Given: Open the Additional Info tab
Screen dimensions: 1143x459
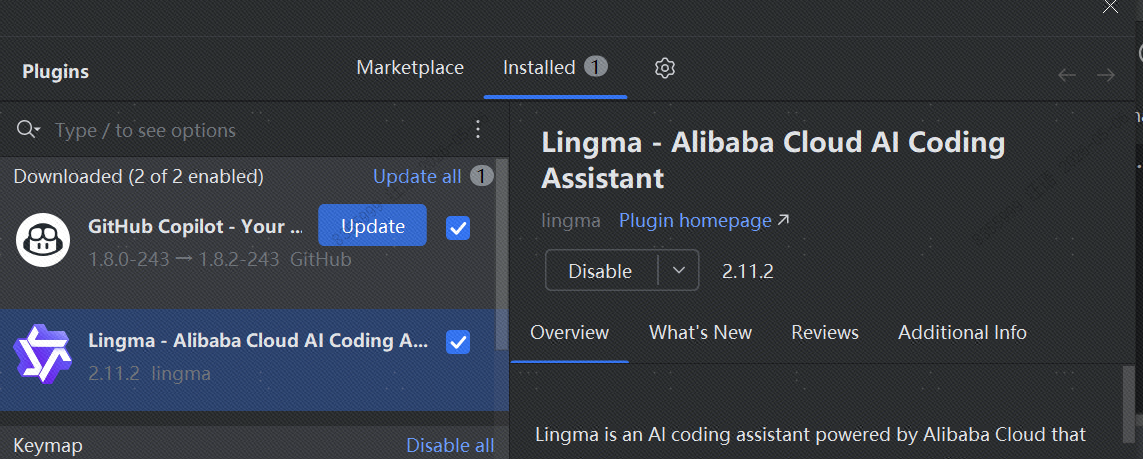Looking at the screenshot, I should pyautogui.click(x=962, y=333).
